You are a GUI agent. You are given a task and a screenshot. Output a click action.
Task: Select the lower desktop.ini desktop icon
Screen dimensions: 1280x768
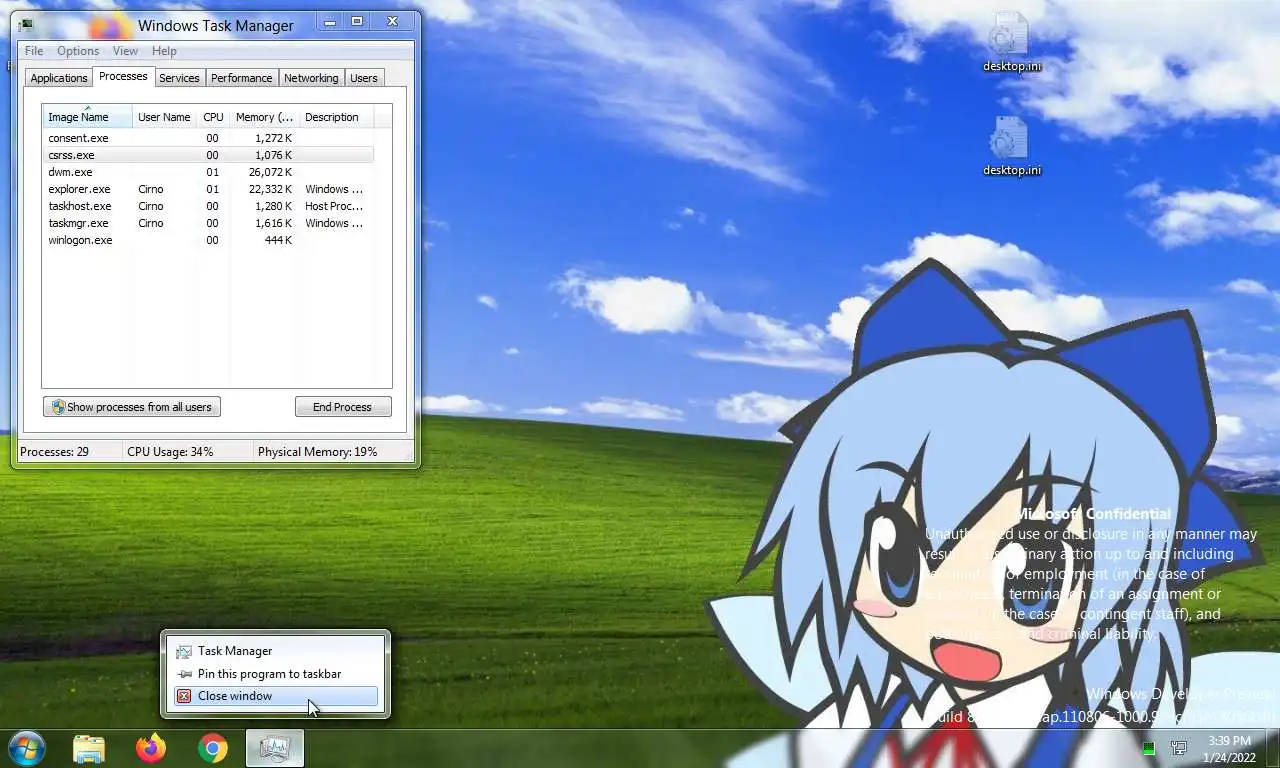(x=1011, y=147)
